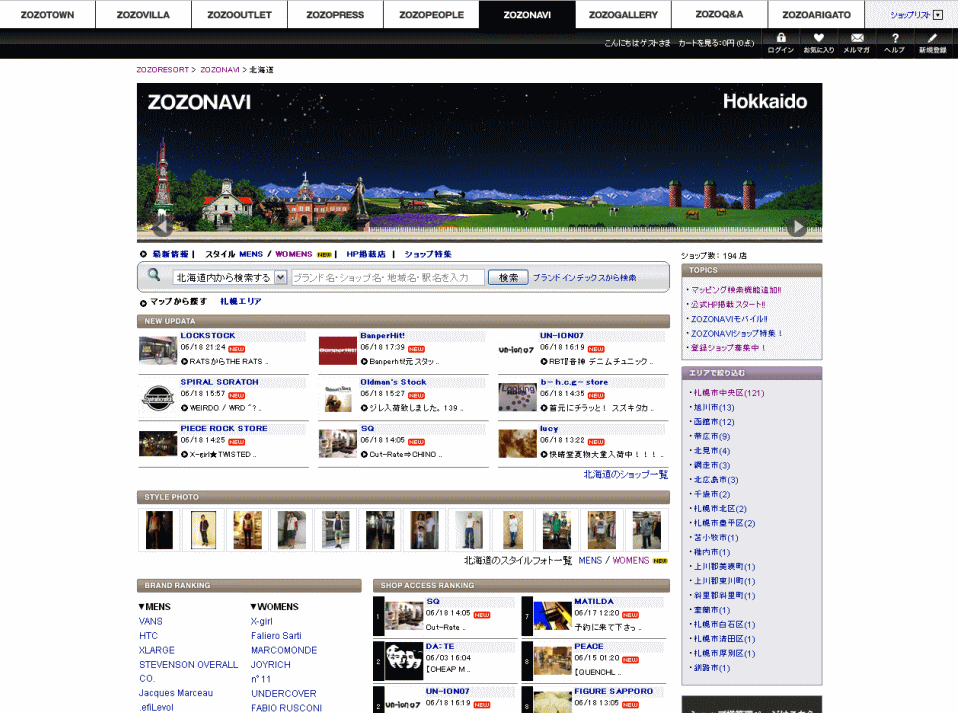Screen dimensions: 958x713
Task: Filter by 旭川市(13) area
Action: coord(714,408)
